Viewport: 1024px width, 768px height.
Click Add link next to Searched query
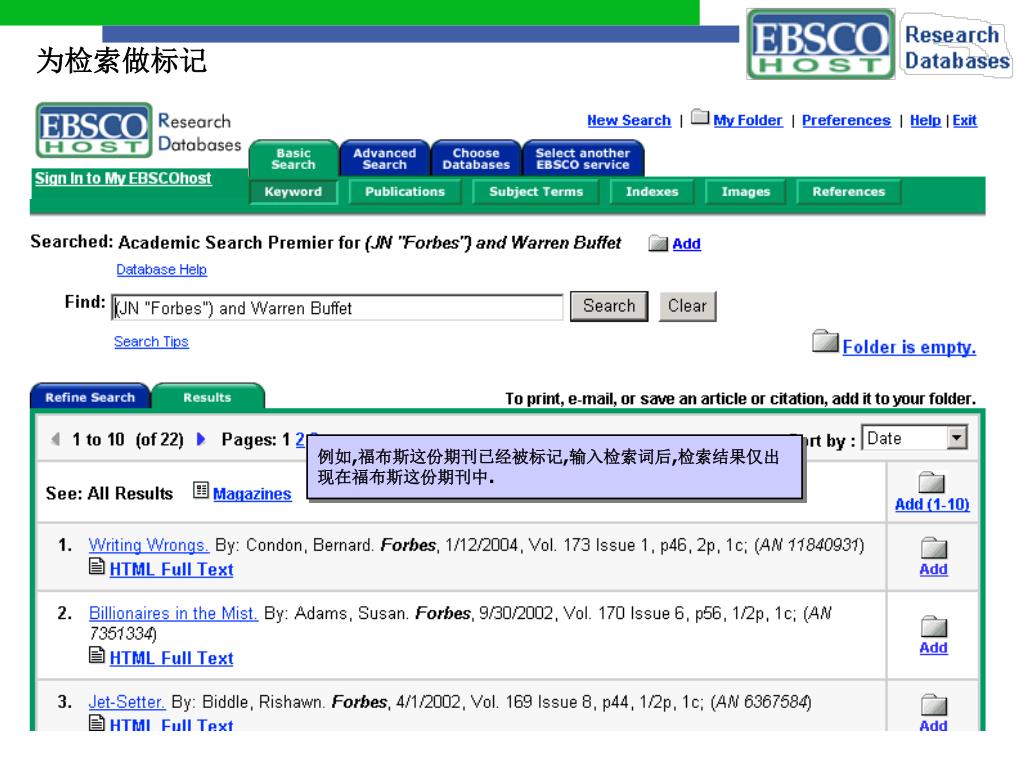click(x=686, y=244)
